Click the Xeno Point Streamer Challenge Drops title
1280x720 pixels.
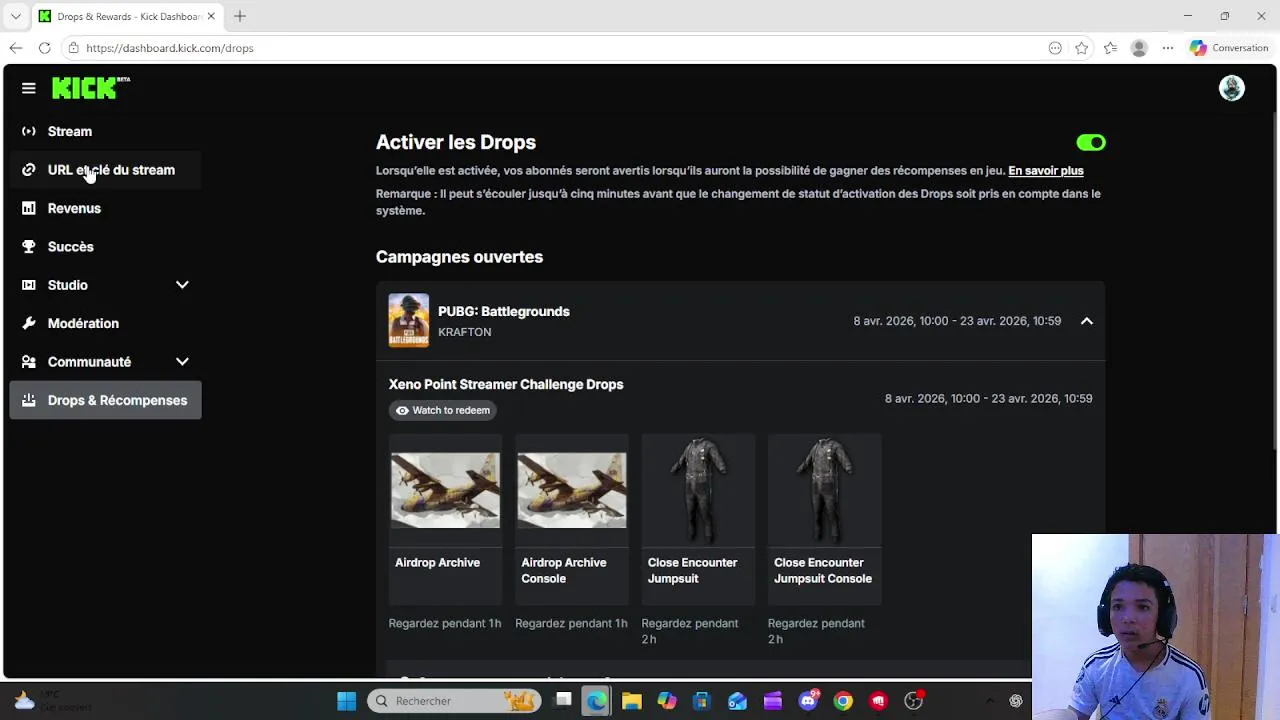click(x=506, y=384)
